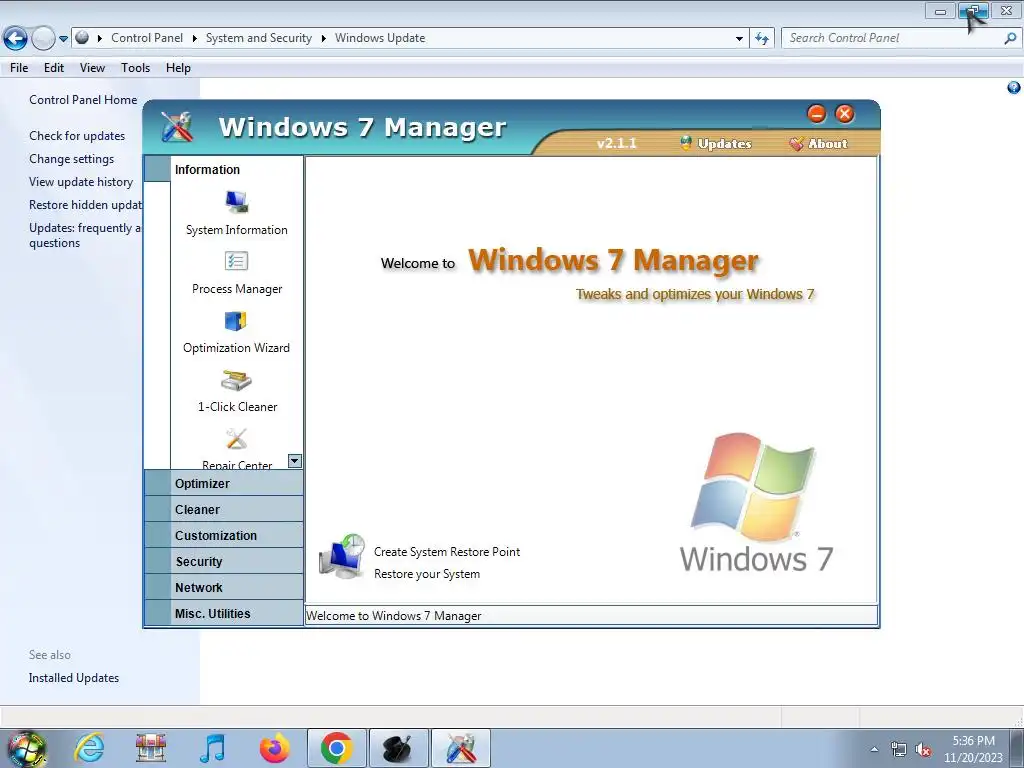The width and height of the screenshot is (1024, 768).
Task: Open the music note app in taskbar
Action: (213, 748)
